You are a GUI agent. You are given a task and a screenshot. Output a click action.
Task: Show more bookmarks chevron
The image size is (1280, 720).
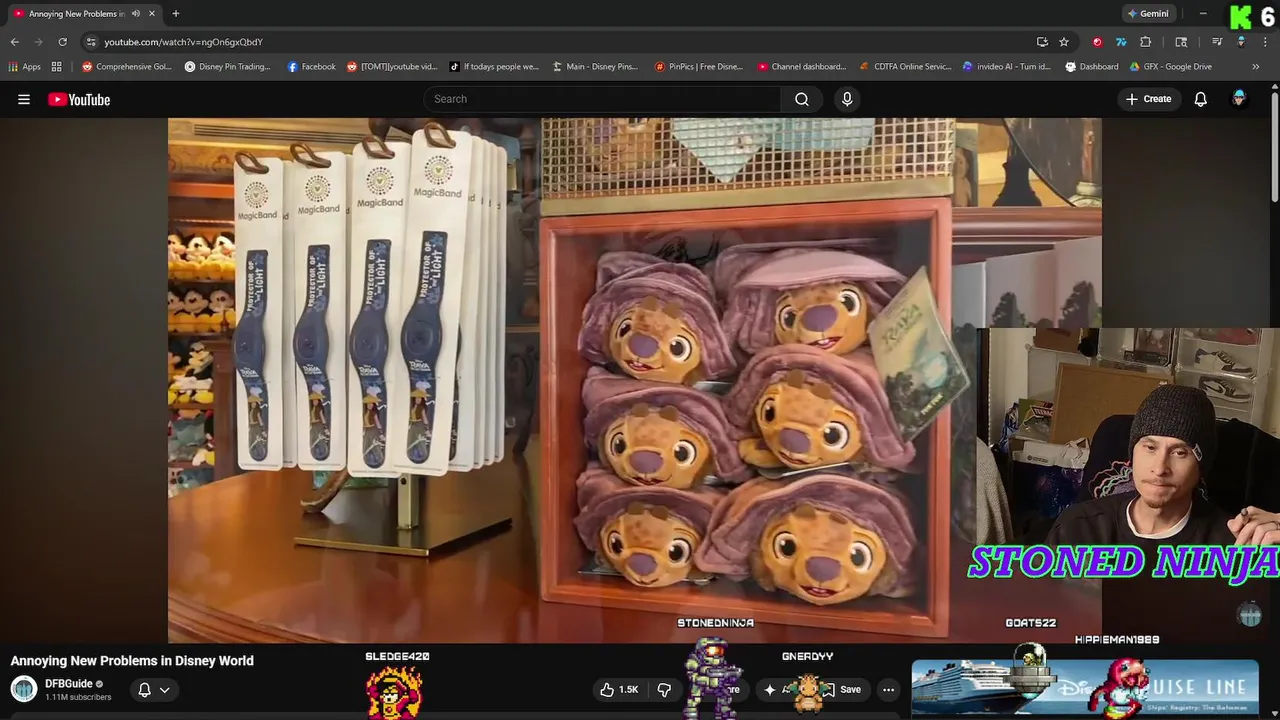(x=1255, y=67)
